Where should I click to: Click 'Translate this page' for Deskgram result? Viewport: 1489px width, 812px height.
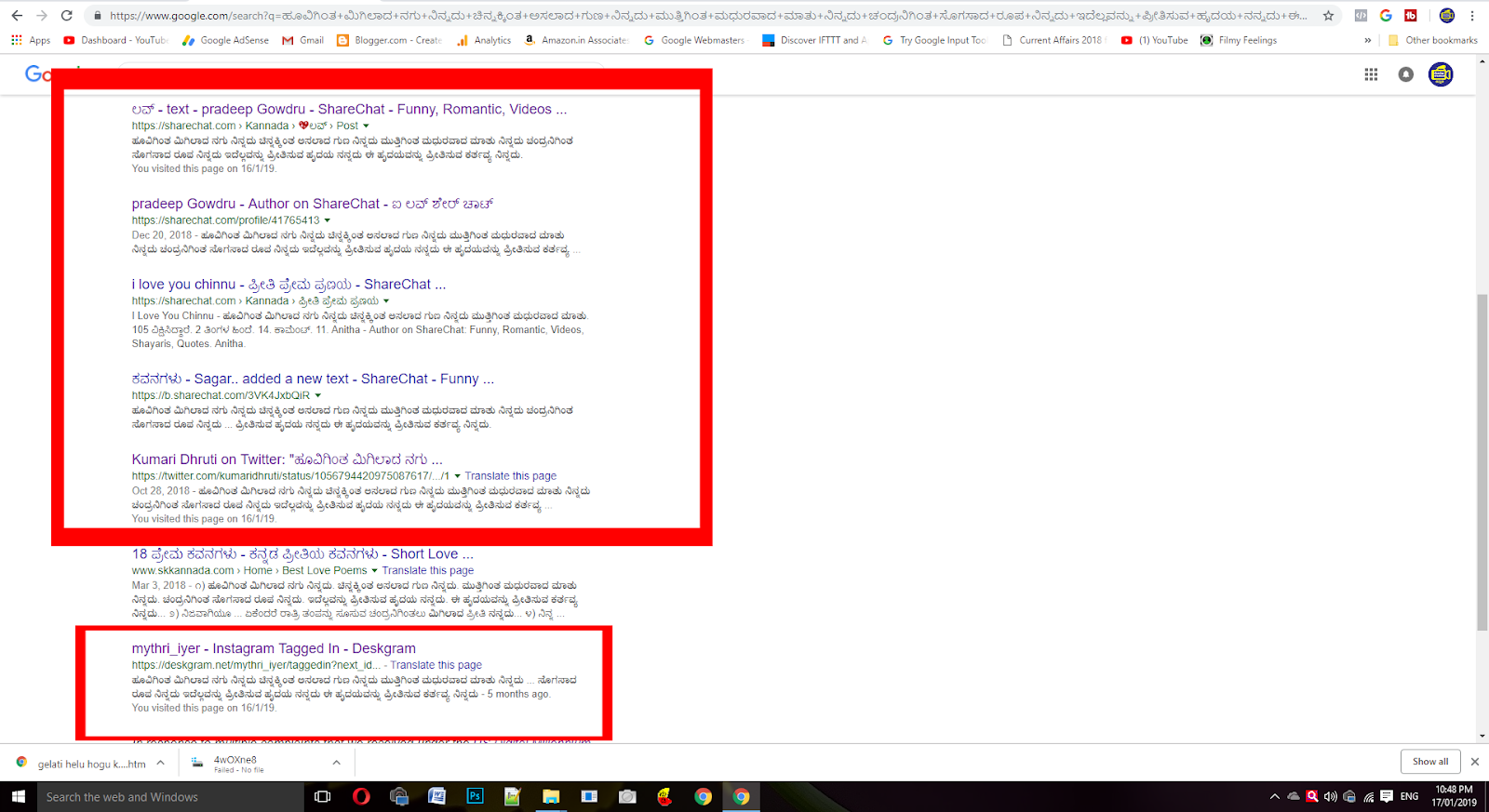(436, 665)
